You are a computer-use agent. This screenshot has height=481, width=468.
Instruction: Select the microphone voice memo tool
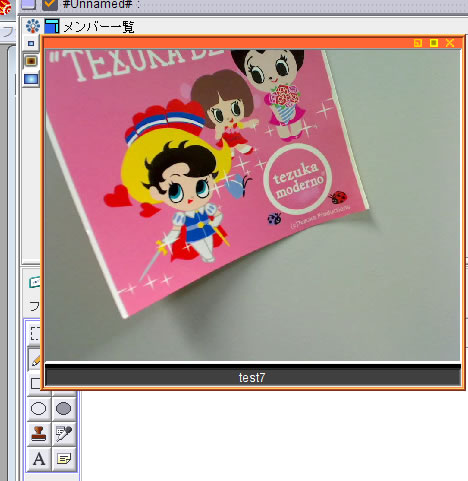[64, 433]
